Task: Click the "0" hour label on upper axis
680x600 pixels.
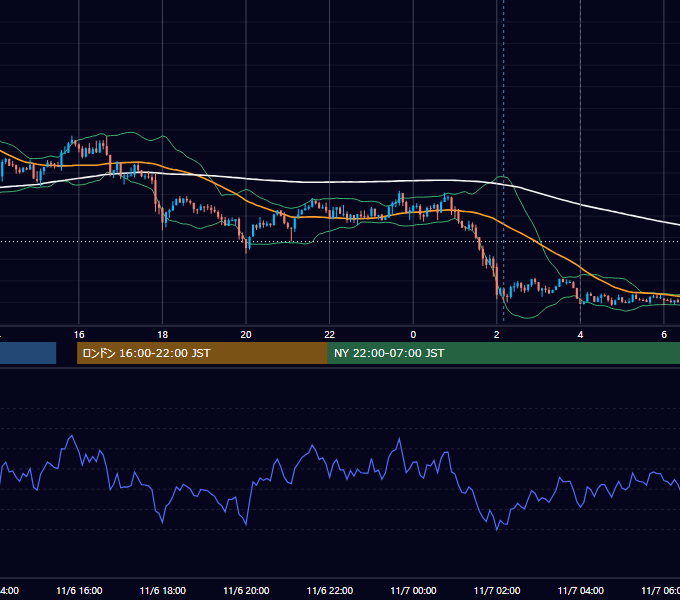Action: tap(413, 335)
